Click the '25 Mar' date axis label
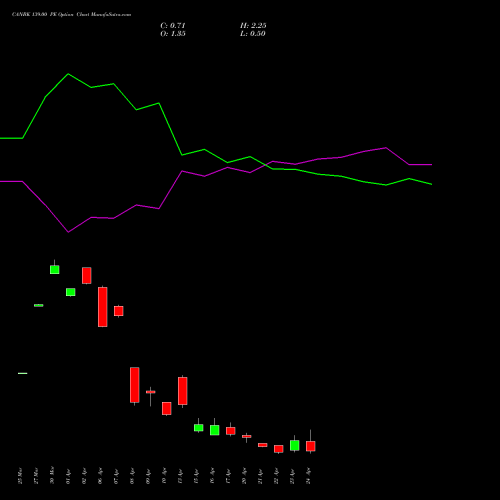The height and width of the screenshot is (500, 500). [20, 476]
